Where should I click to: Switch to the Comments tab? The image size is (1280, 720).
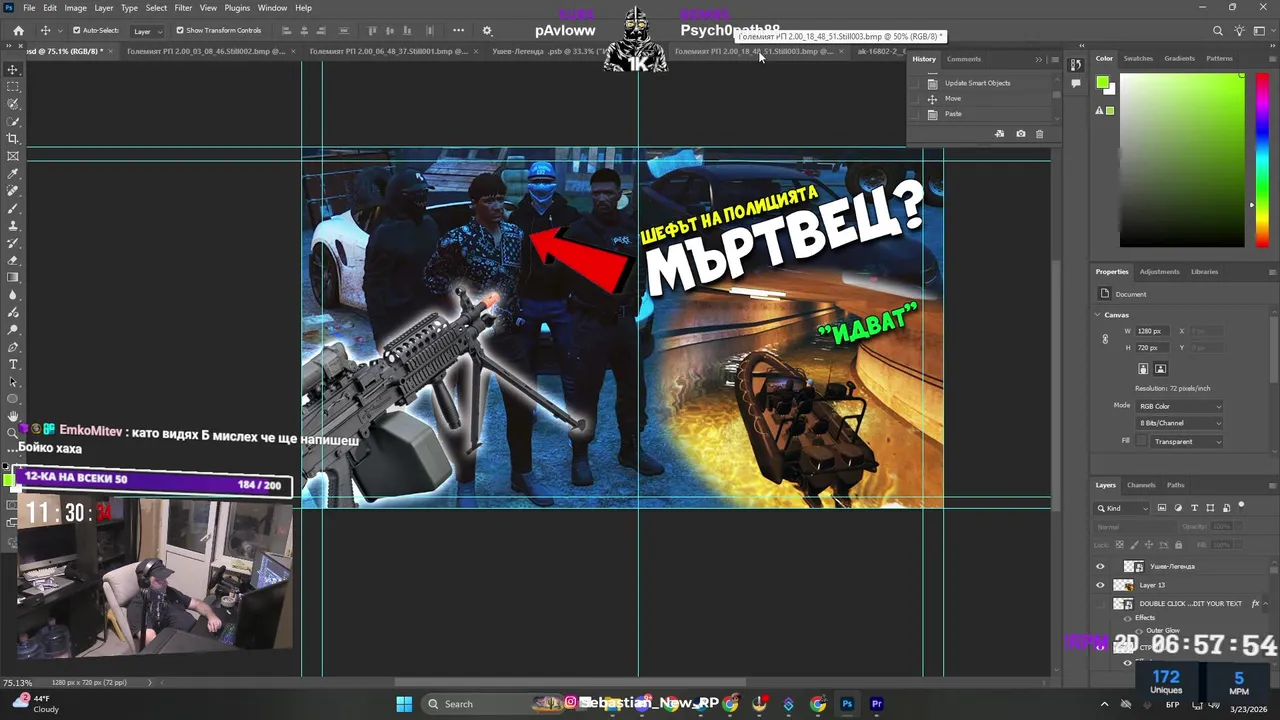click(x=964, y=59)
